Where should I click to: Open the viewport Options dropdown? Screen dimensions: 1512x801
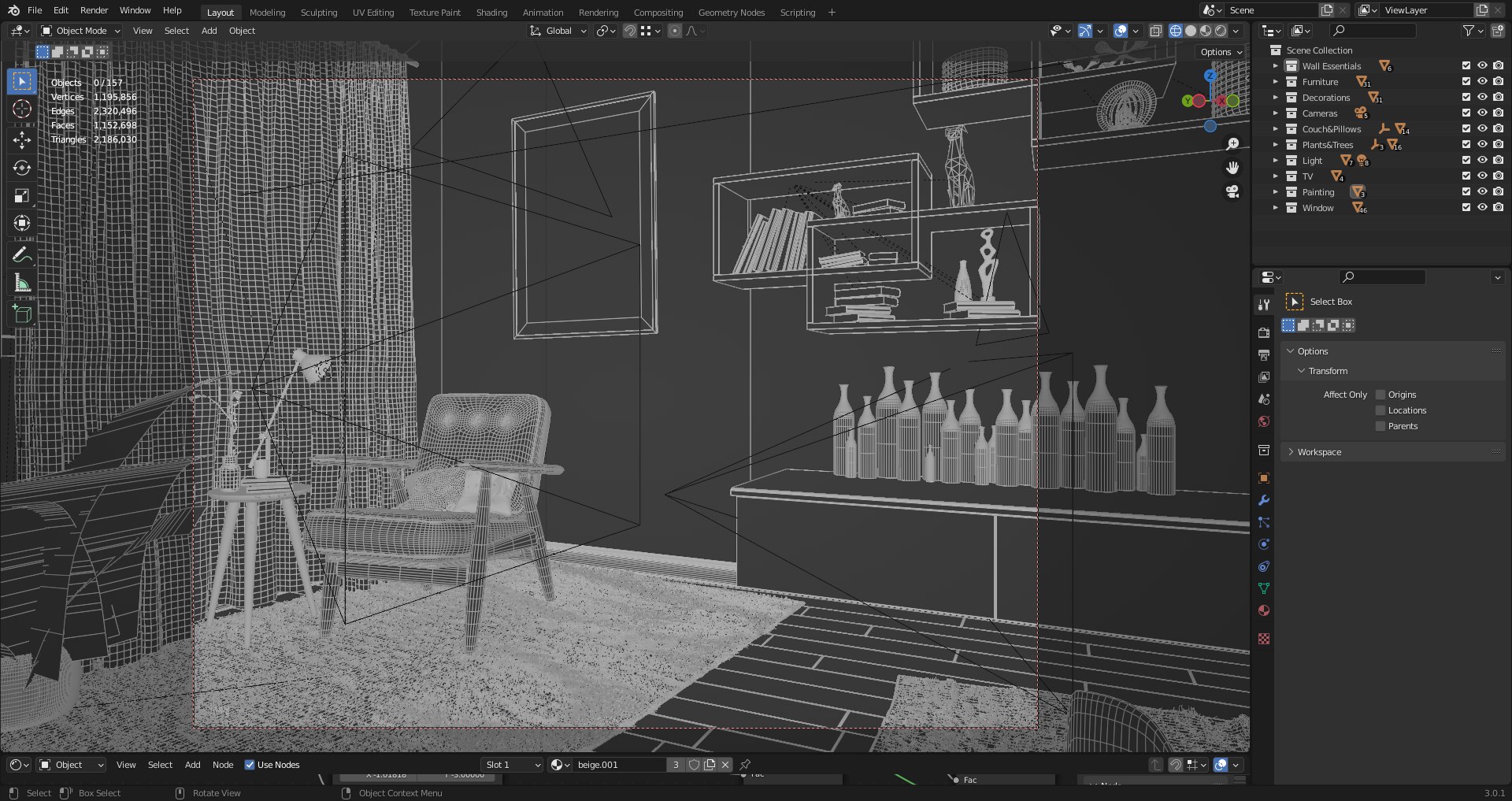pyautogui.click(x=1221, y=52)
